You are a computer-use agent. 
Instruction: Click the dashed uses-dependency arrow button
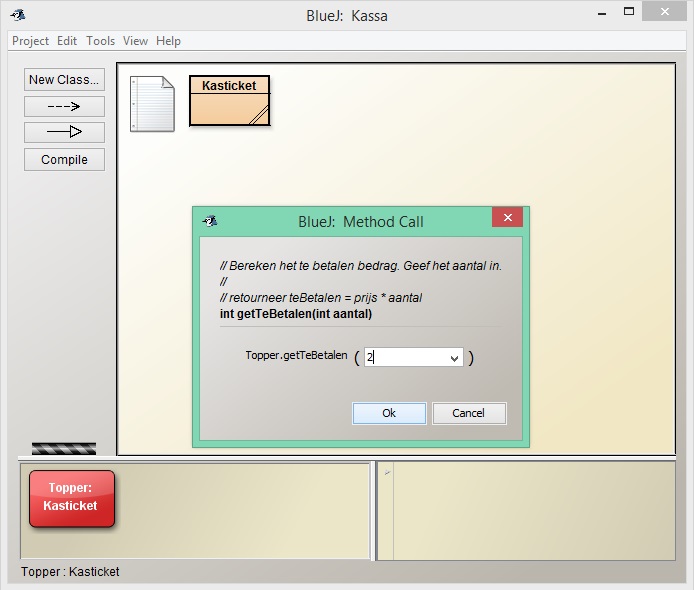pyautogui.click(x=64, y=106)
